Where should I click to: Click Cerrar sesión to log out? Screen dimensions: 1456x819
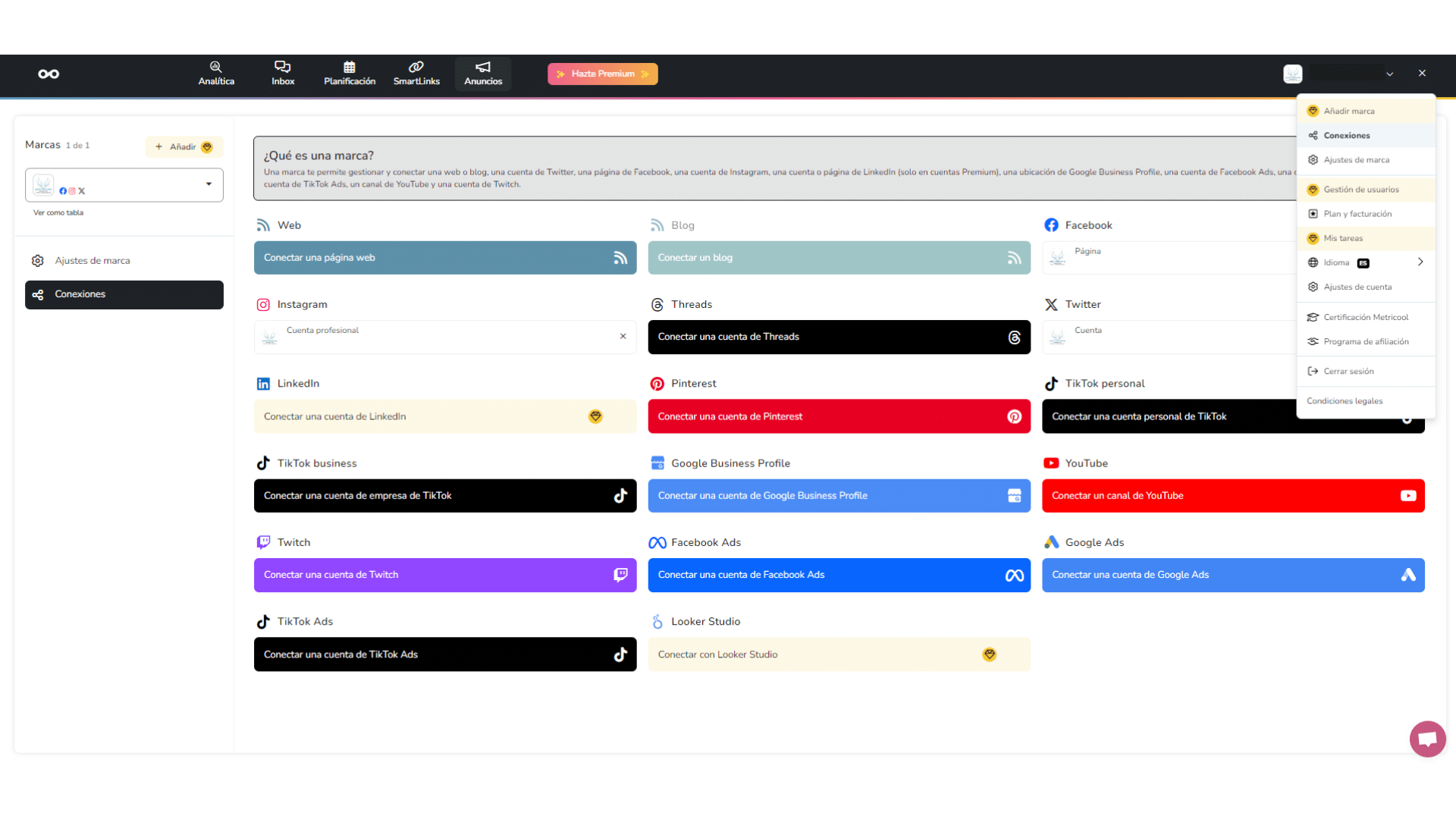click(x=1367, y=372)
